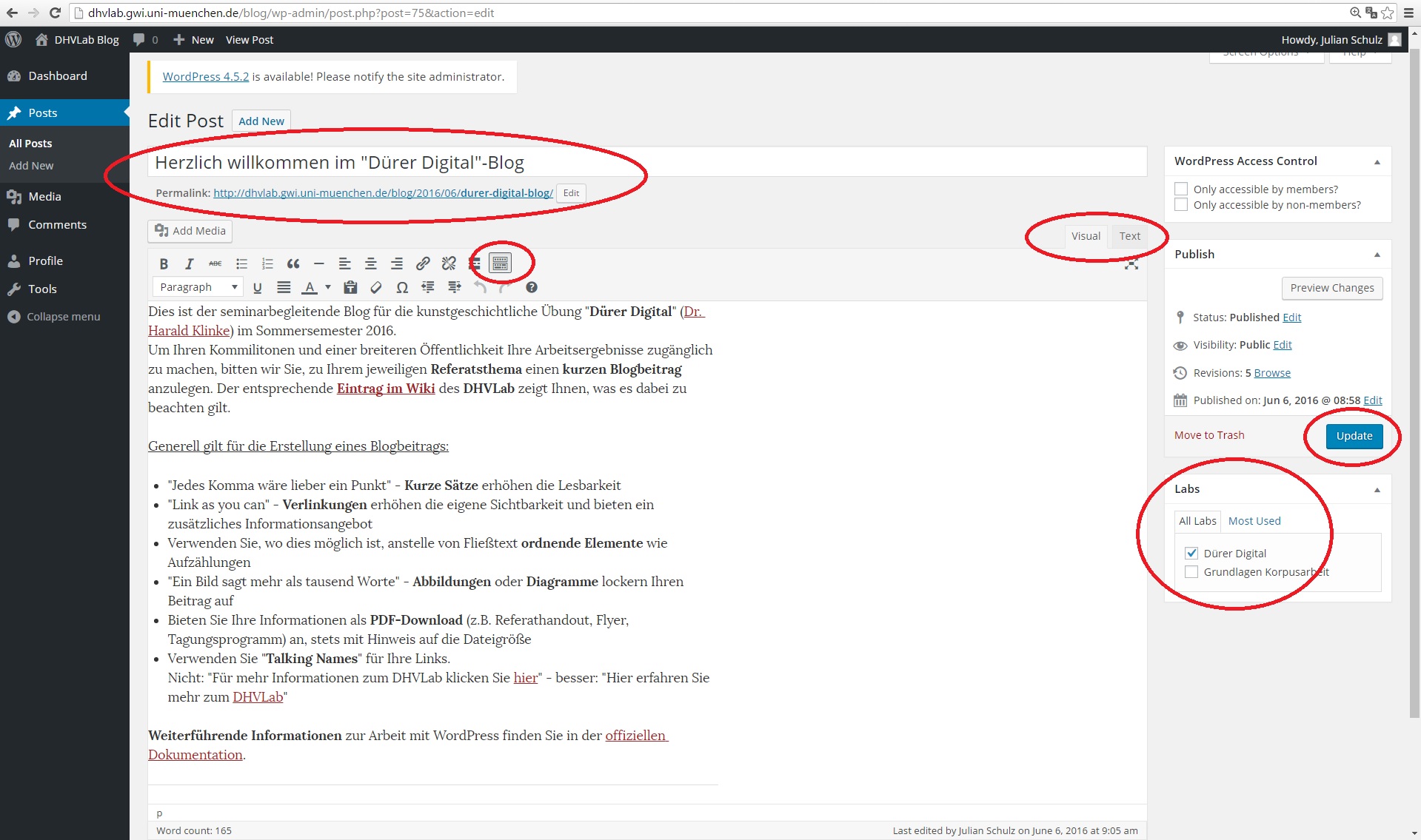Toggle the toolbar kitchen sink icon
Image resolution: width=1421 pixels, height=840 pixels.
[501, 263]
